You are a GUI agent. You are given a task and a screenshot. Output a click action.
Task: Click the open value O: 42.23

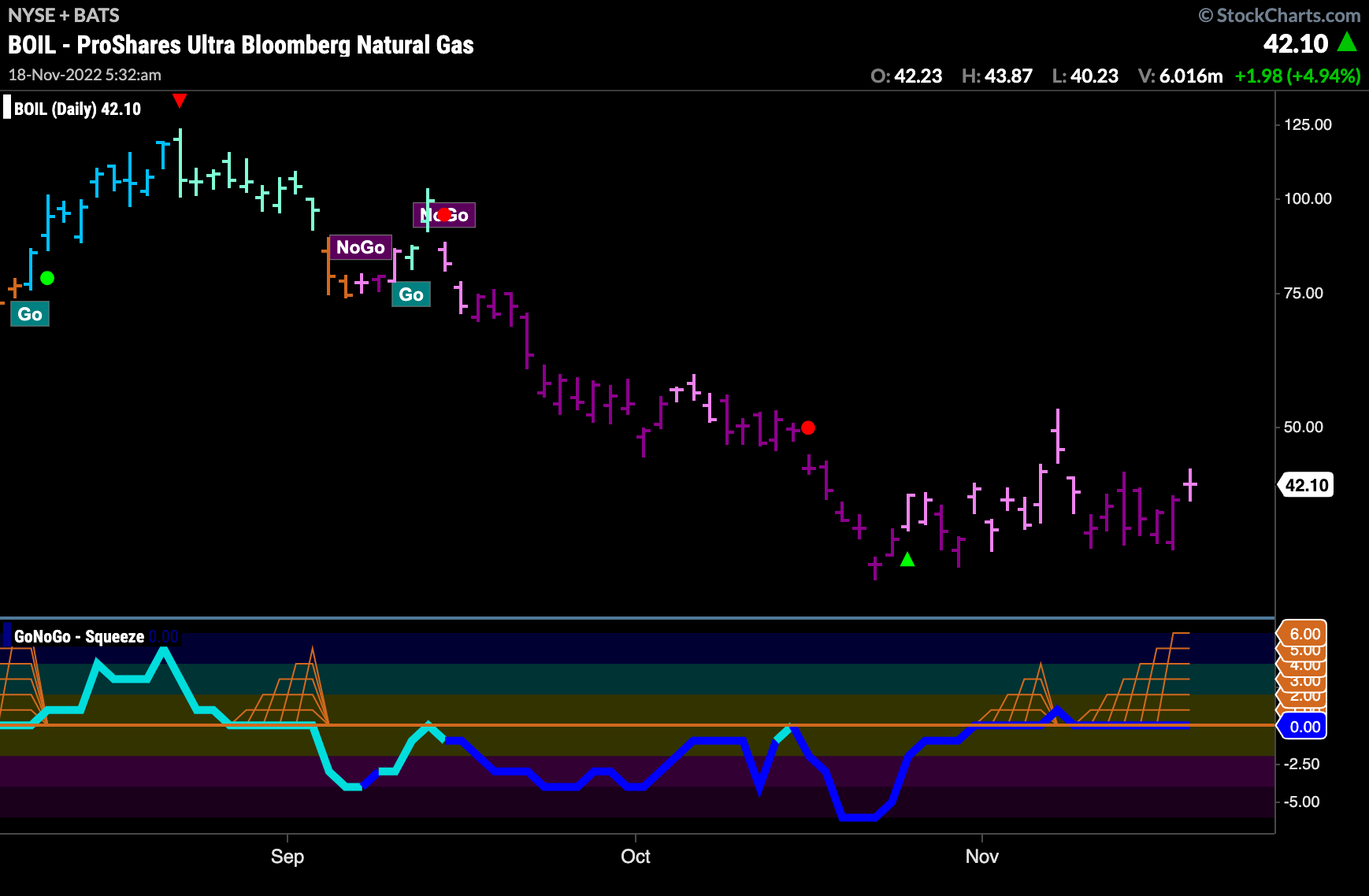[907, 76]
